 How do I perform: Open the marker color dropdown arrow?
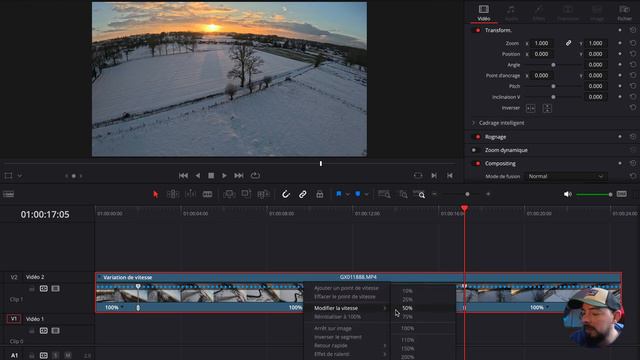pos(366,195)
